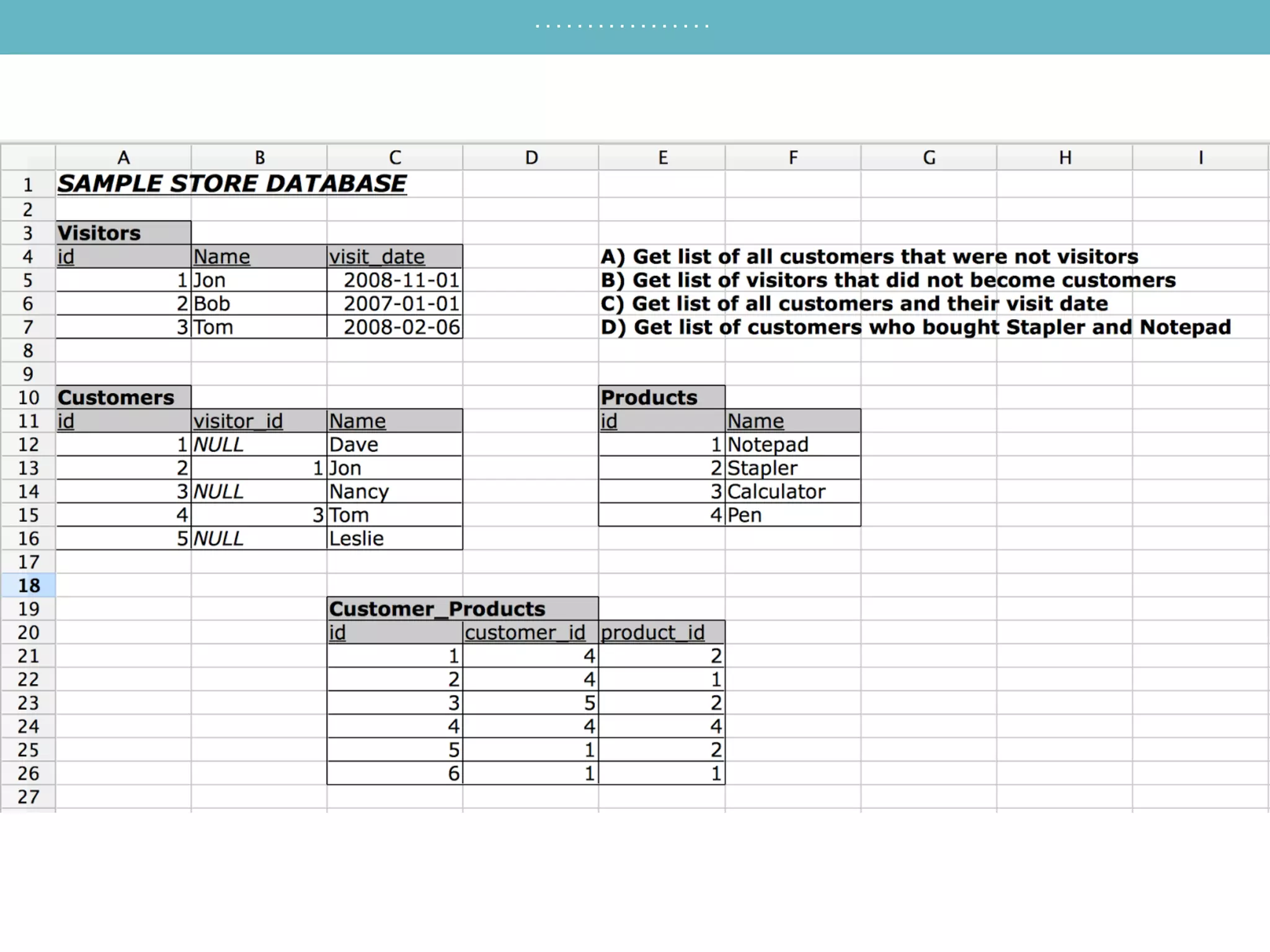
Task: Click the visit_date column heading
Action: click(x=394, y=257)
